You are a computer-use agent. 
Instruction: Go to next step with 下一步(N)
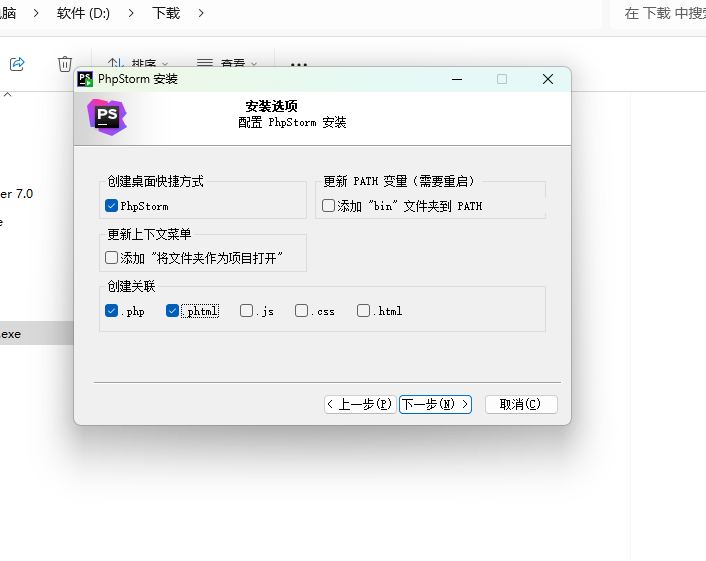click(435, 404)
